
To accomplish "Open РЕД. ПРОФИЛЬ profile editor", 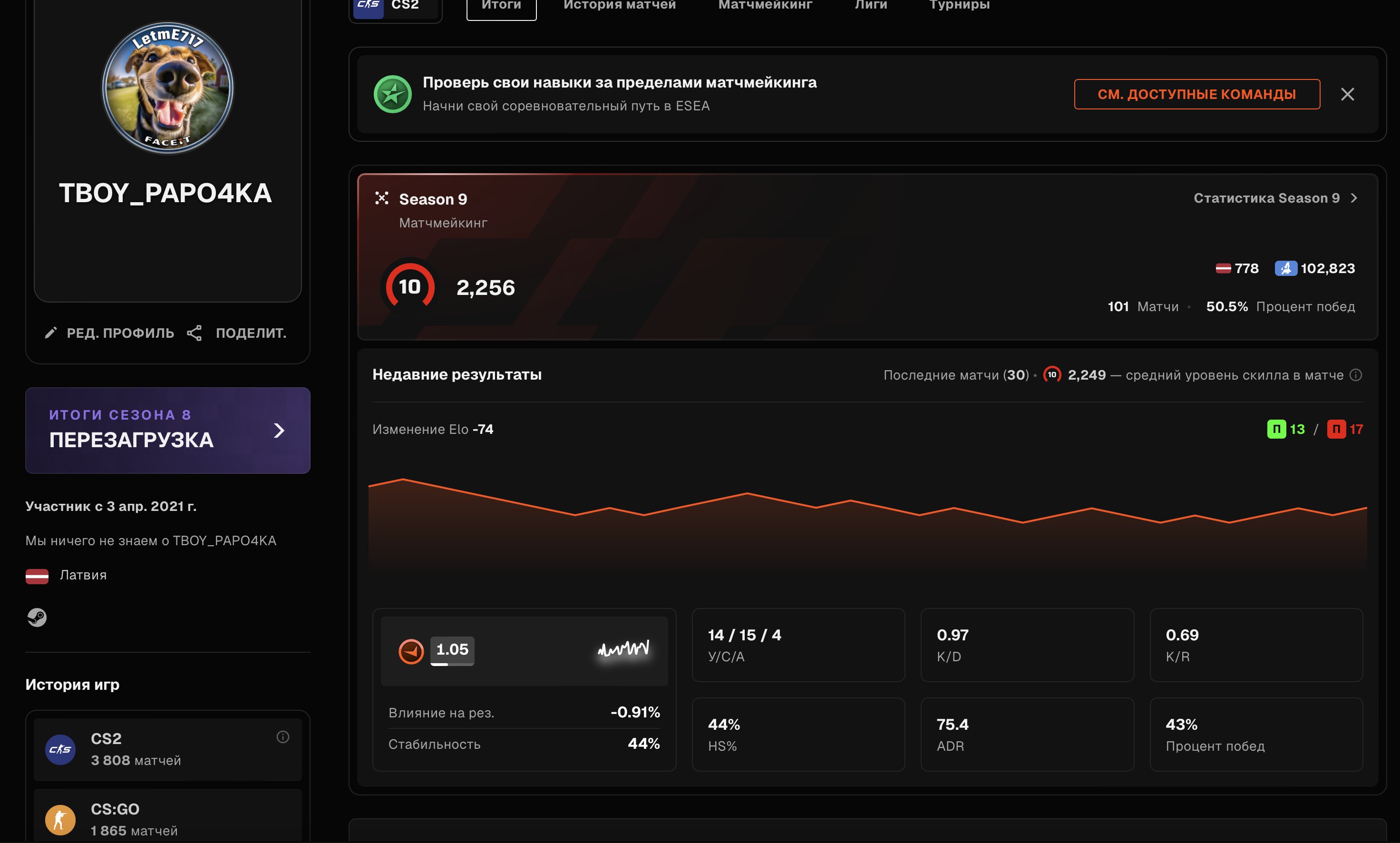I will click(x=109, y=333).
